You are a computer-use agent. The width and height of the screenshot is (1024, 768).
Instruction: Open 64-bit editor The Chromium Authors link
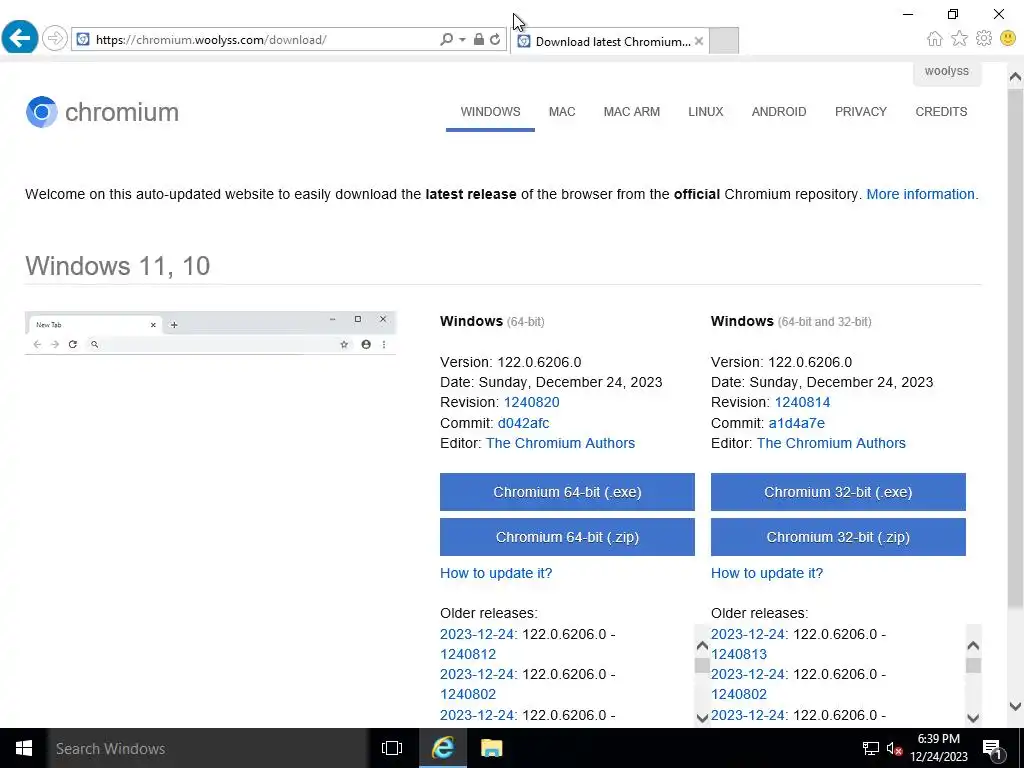pos(560,443)
